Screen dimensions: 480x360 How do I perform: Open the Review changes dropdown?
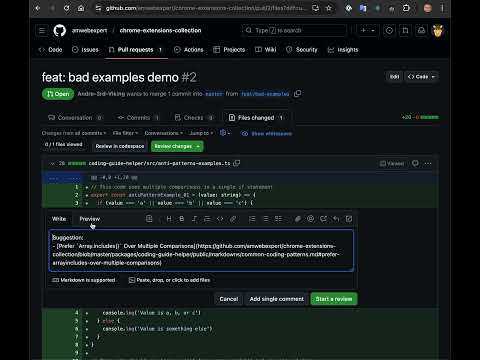click(177, 146)
